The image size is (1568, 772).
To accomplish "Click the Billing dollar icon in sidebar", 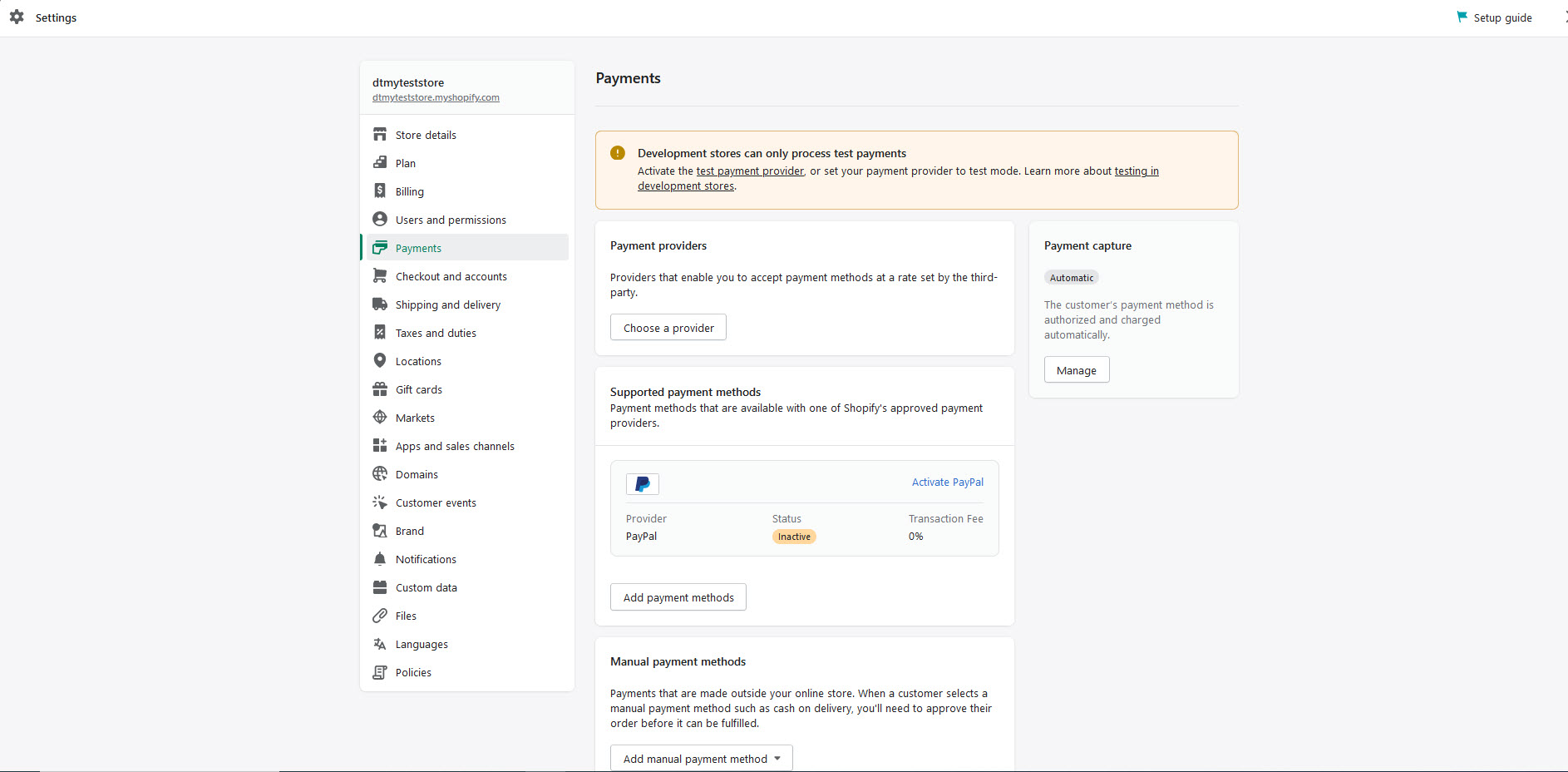I will click(x=380, y=191).
